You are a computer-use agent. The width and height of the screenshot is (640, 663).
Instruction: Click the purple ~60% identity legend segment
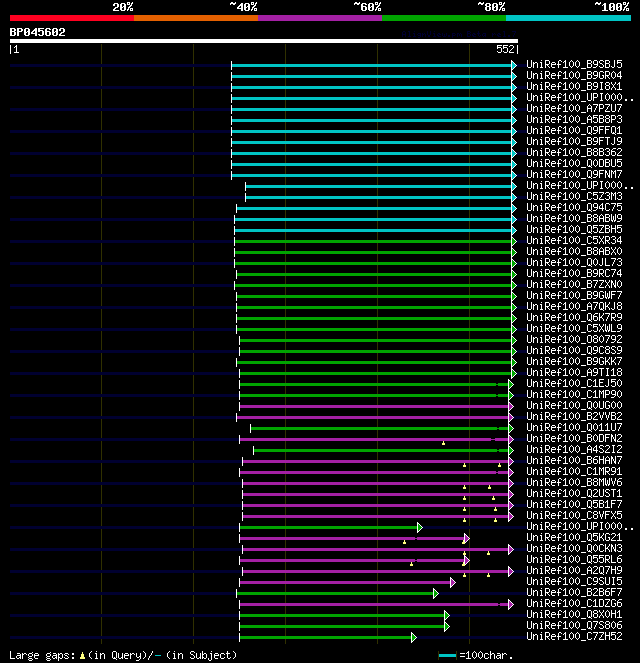[320, 18]
